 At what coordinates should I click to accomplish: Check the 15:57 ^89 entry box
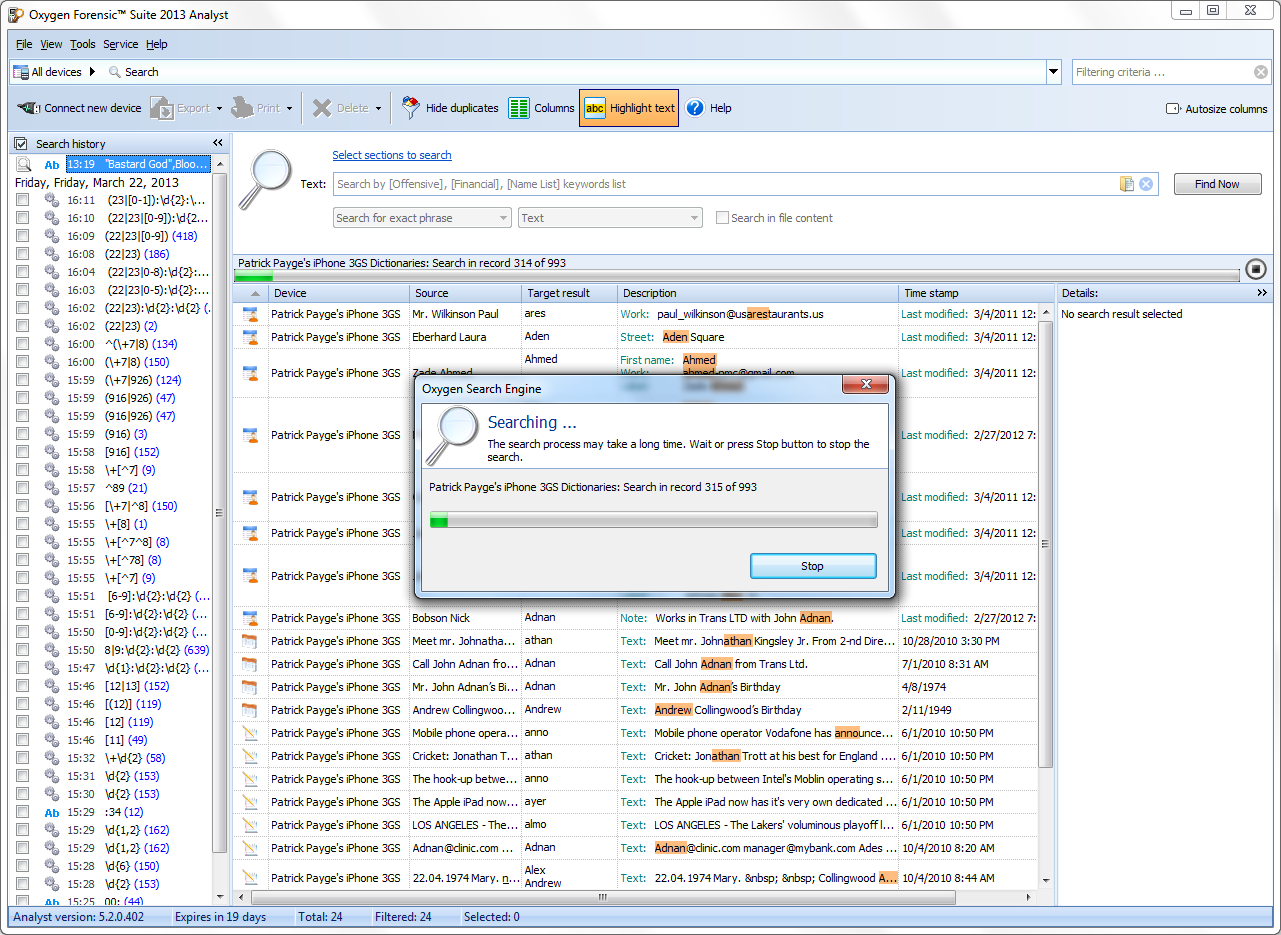click(x=22, y=488)
